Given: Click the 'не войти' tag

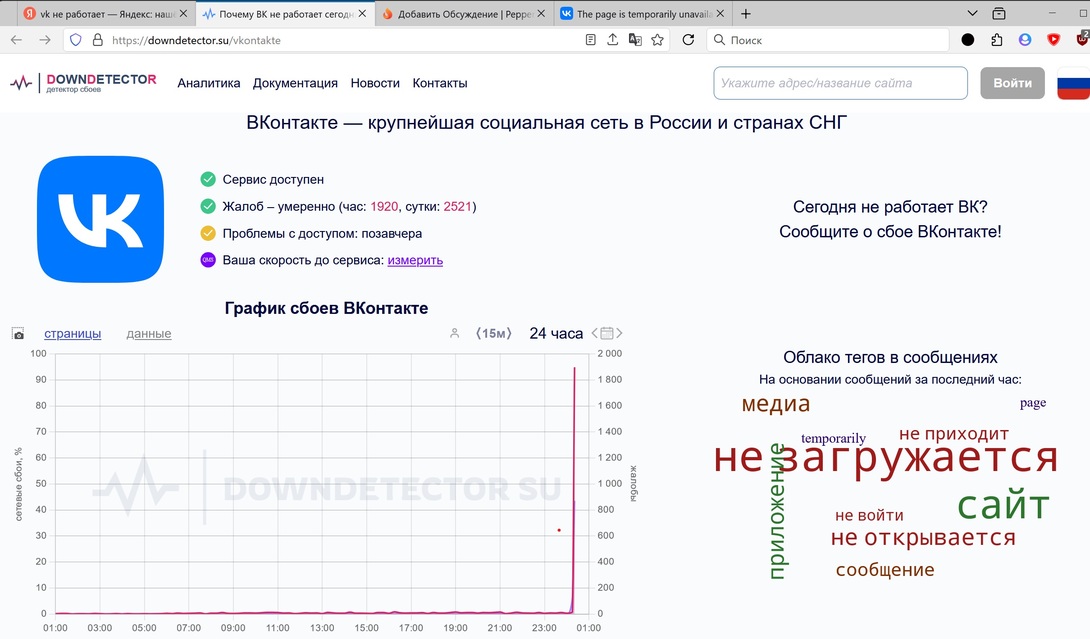Looking at the screenshot, I should click(x=869, y=515).
